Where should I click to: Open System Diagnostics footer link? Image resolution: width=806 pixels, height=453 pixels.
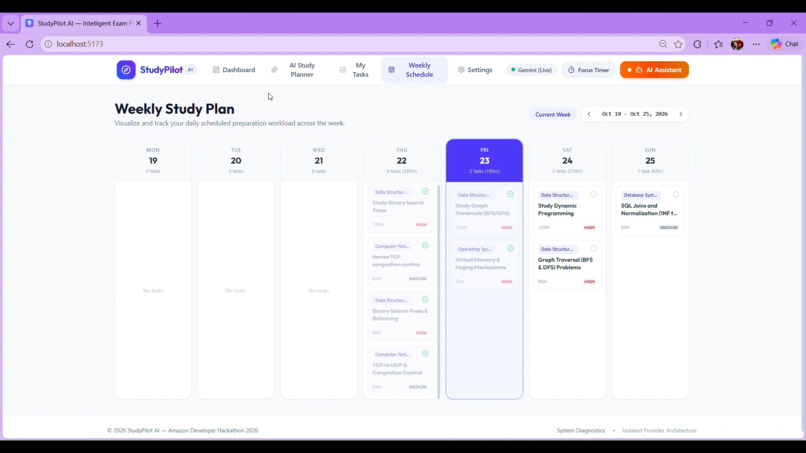(581, 430)
